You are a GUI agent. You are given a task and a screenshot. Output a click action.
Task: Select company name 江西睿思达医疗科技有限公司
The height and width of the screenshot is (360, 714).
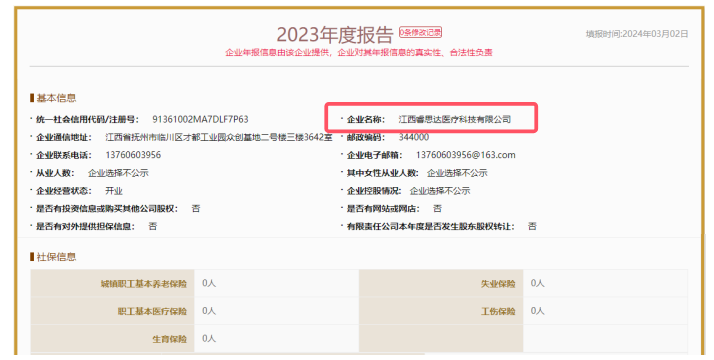click(454, 119)
